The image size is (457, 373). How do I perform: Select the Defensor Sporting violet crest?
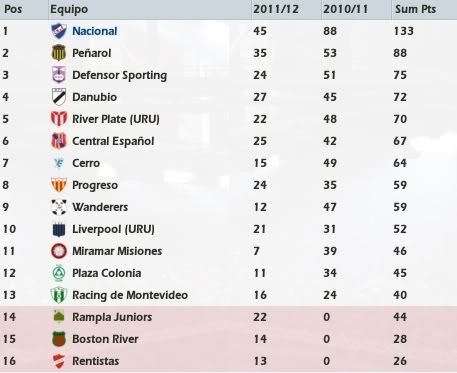click(x=59, y=75)
